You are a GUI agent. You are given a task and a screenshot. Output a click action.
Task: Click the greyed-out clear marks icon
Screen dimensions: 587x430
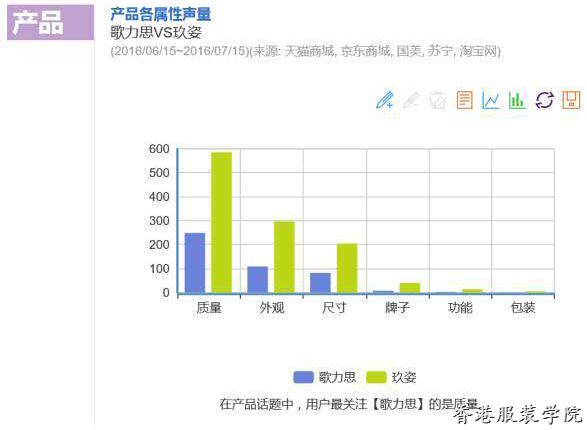pos(438,100)
